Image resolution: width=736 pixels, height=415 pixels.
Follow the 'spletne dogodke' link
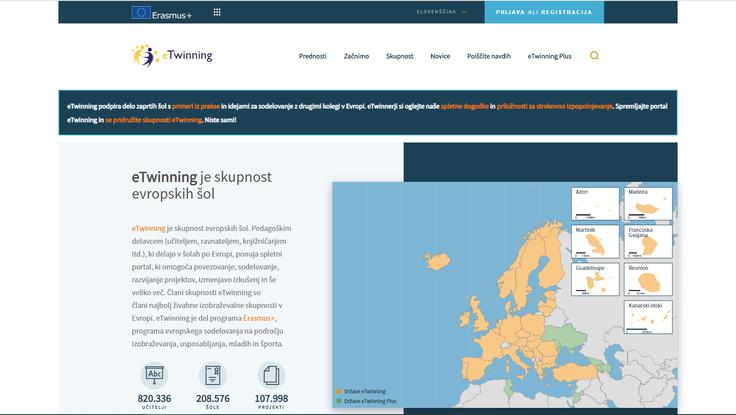click(x=465, y=106)
